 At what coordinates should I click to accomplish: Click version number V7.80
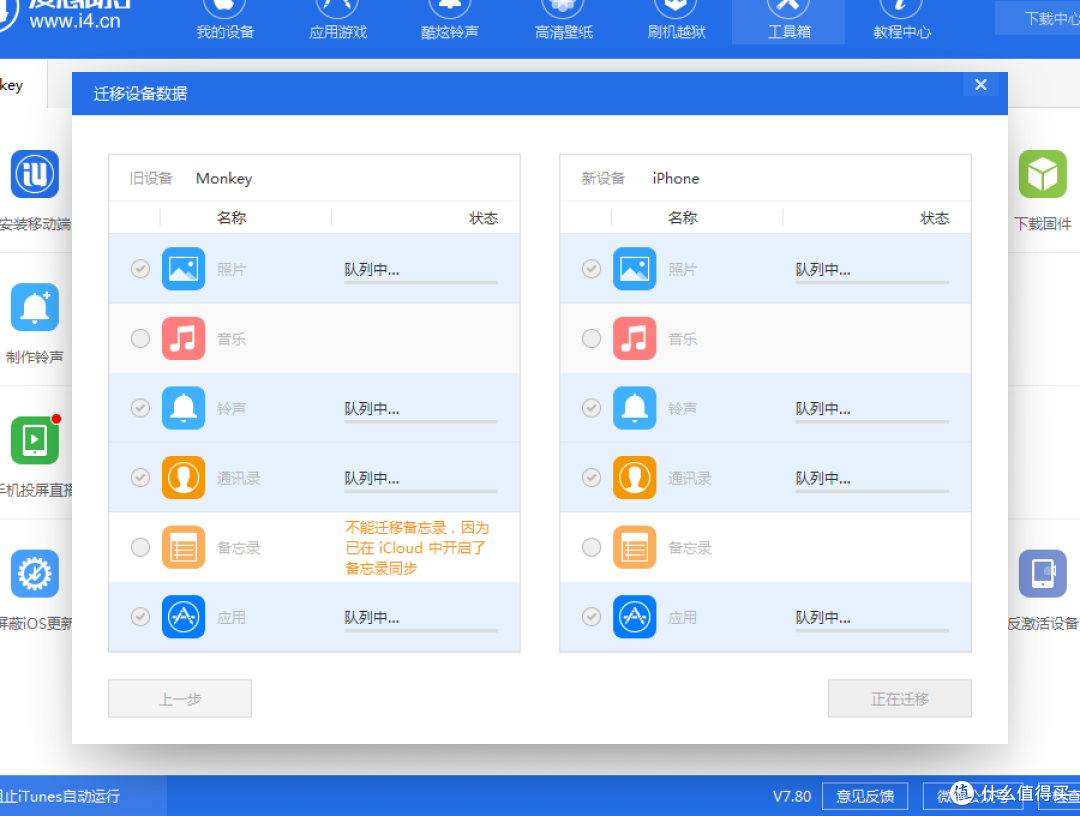(792, 797)
